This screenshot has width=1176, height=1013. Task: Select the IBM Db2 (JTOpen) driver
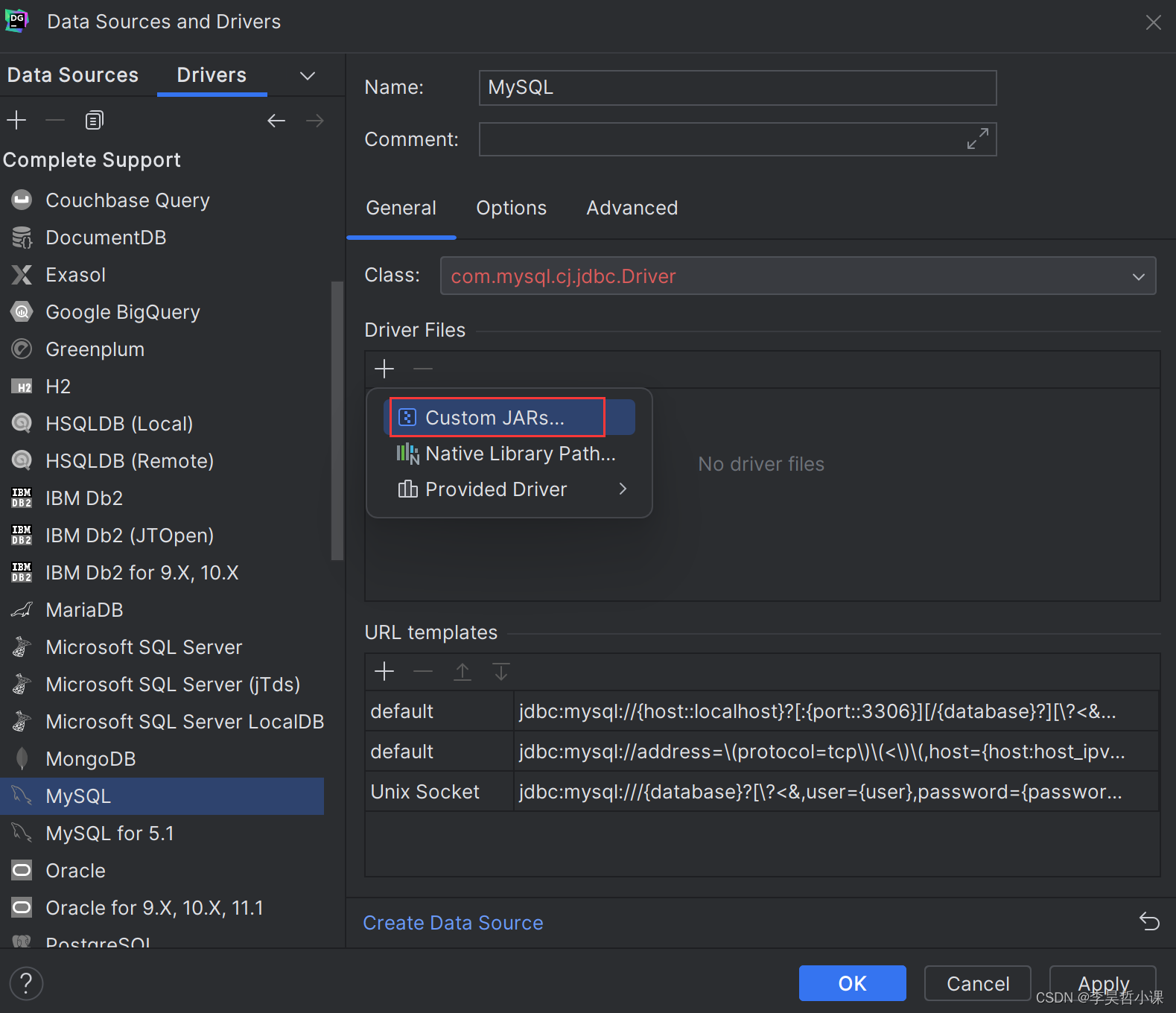point(162,536)
